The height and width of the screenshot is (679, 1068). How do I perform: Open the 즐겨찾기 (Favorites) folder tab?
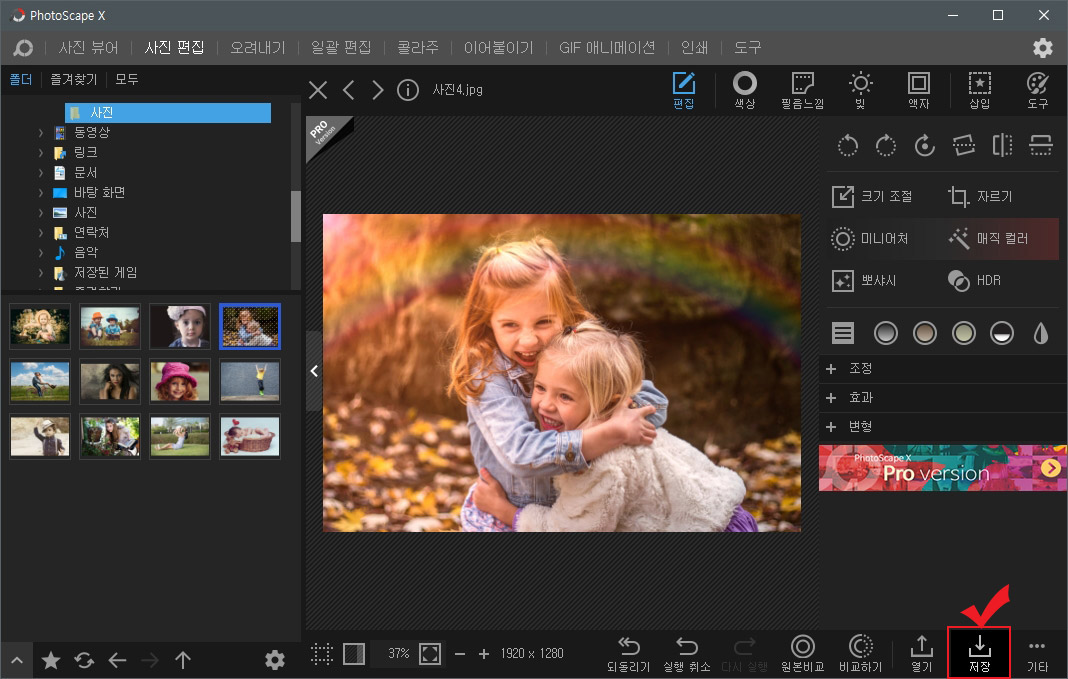74,80
